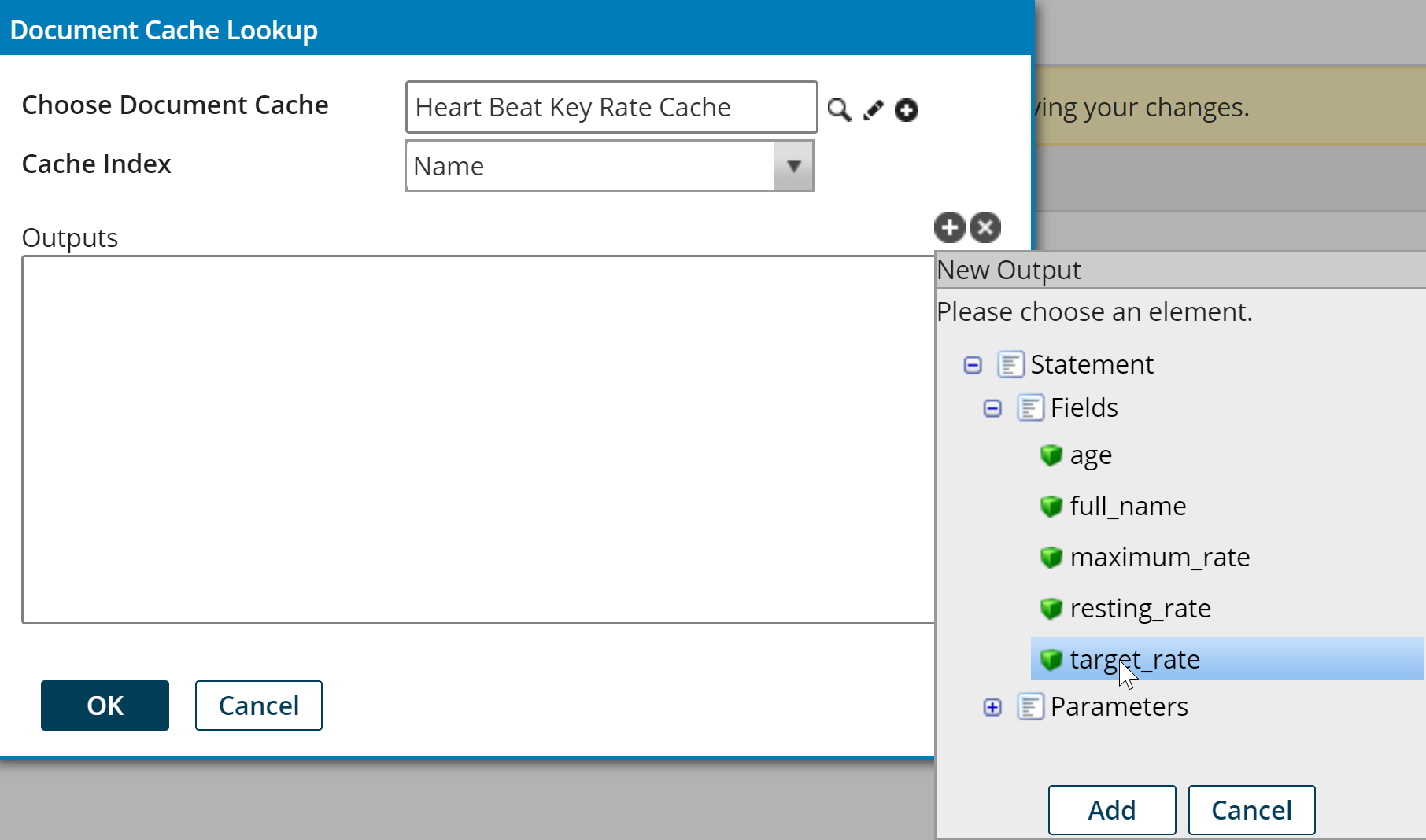Click the pencil icon to edit the cache

[873, 109]
